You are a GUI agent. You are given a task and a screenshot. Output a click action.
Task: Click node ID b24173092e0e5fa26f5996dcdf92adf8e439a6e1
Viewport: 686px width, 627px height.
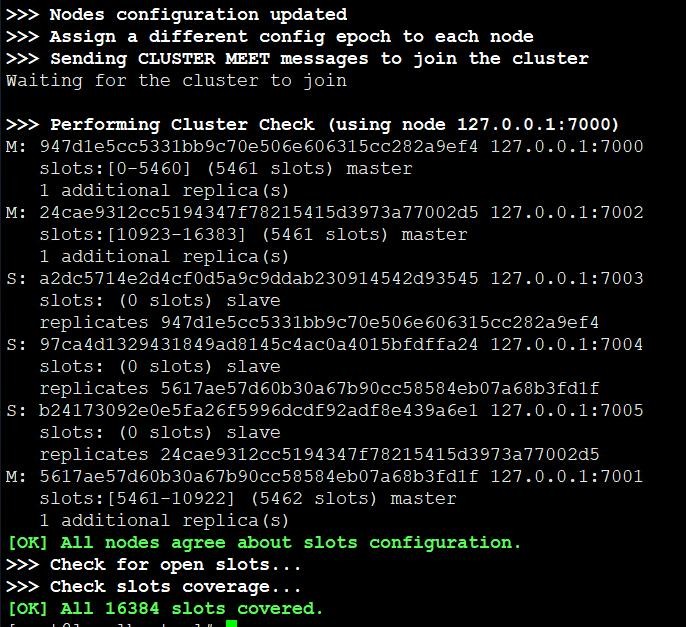click(x=259, y=410)
